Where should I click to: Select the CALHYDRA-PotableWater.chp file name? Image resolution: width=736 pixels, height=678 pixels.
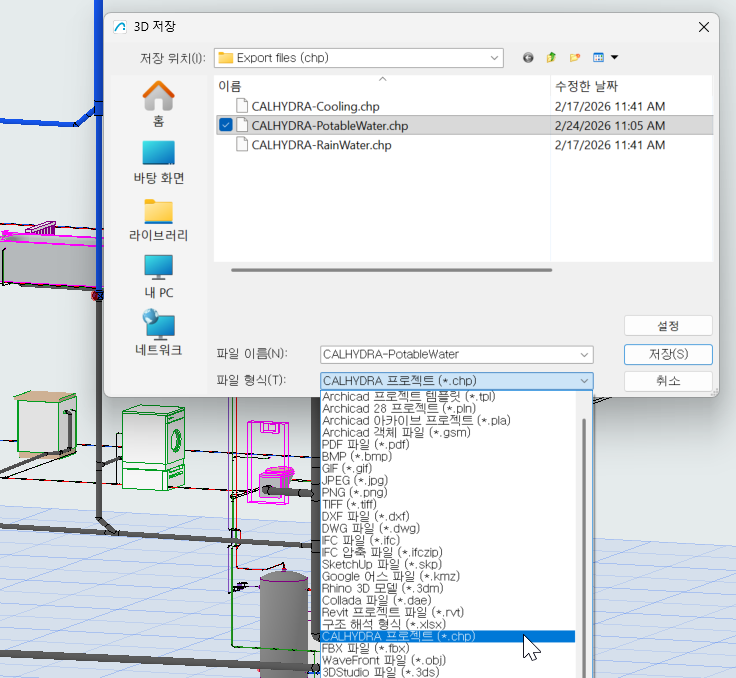[330, 126]
